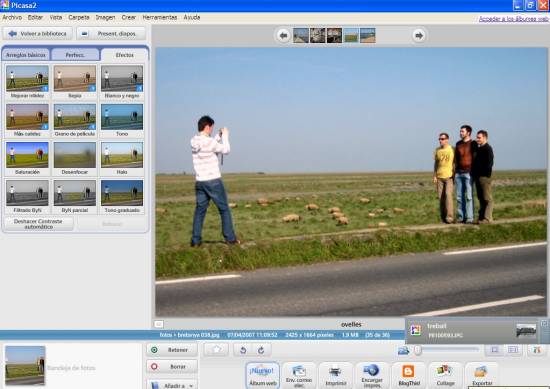Create a Collage

[445, 375]
